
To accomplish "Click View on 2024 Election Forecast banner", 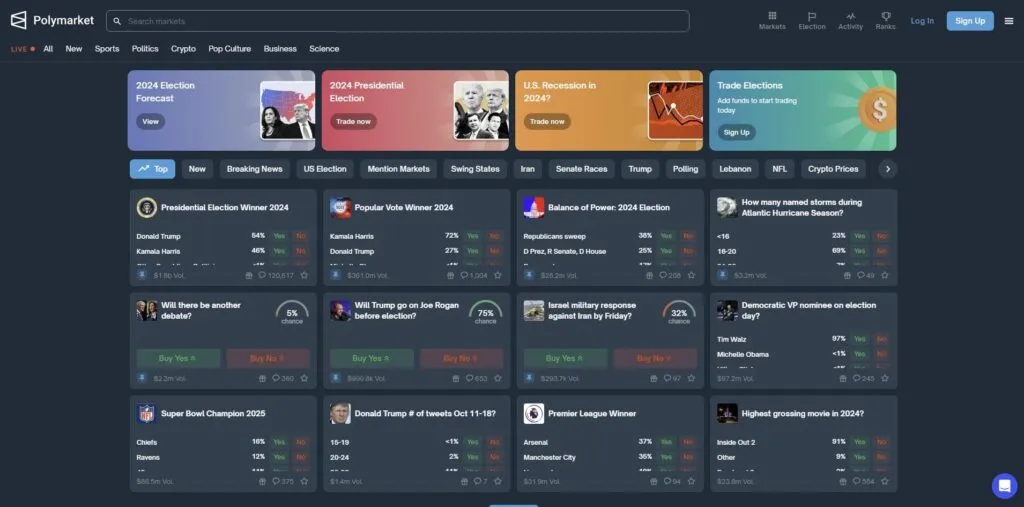I will point(150,122).
